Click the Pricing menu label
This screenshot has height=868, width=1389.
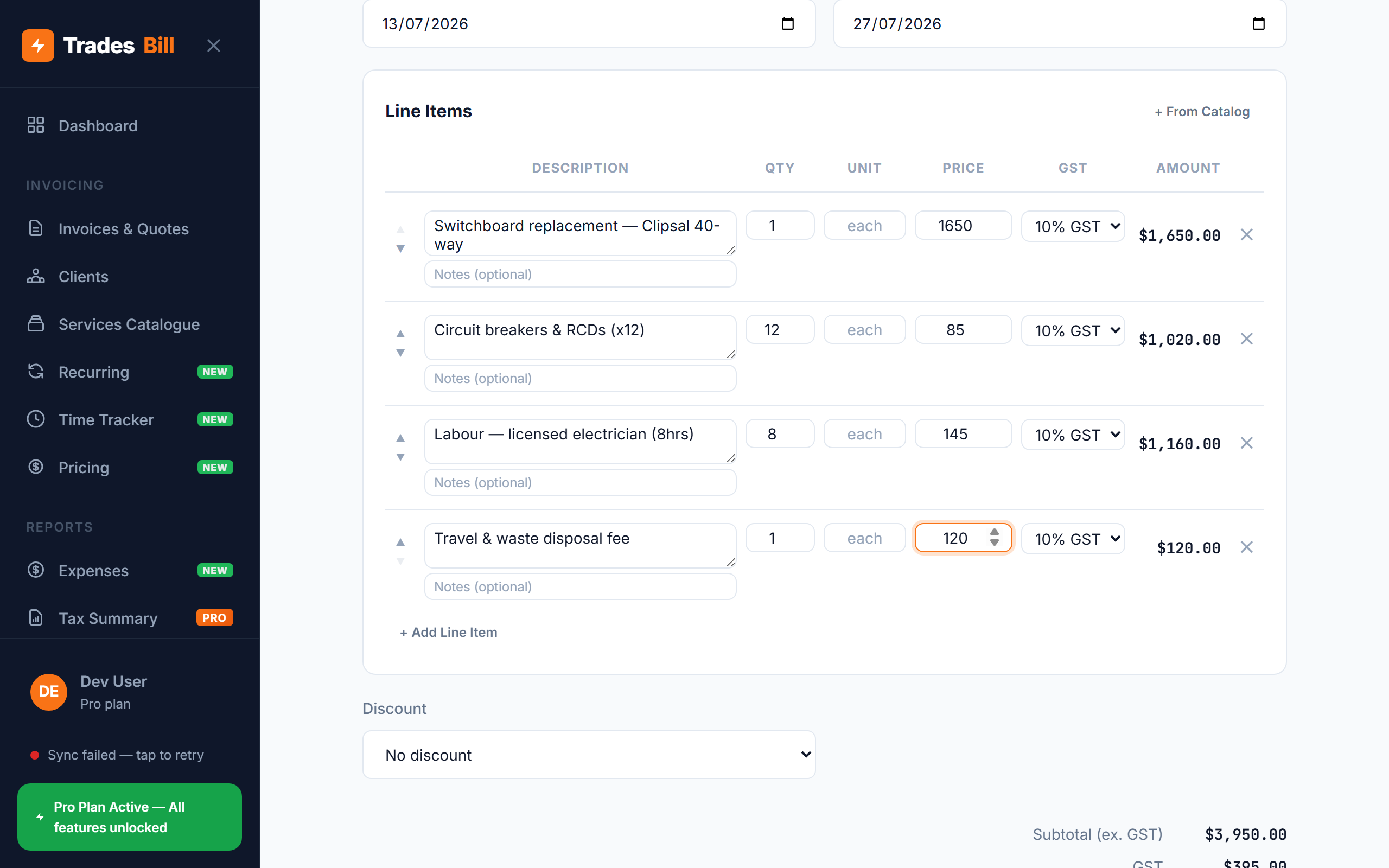coord(84,467)
